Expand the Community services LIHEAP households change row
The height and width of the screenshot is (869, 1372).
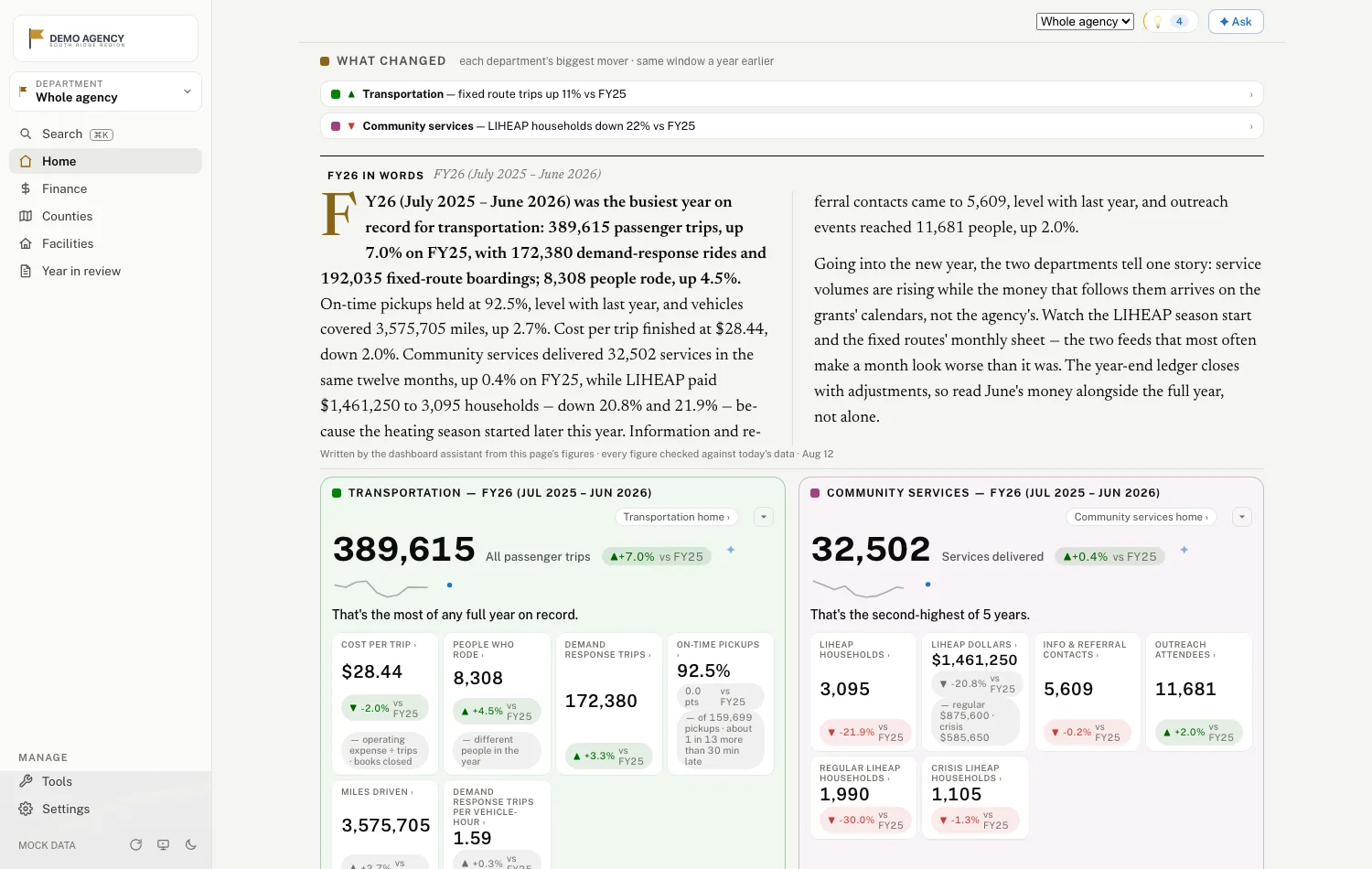pyautogui.click(x=792, y=126)
